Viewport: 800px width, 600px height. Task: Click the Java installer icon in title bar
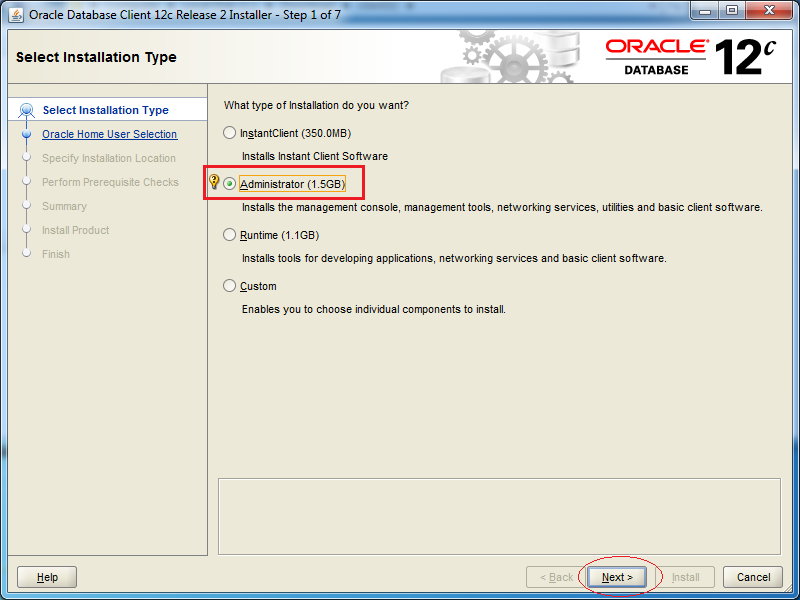click(16, 15)
